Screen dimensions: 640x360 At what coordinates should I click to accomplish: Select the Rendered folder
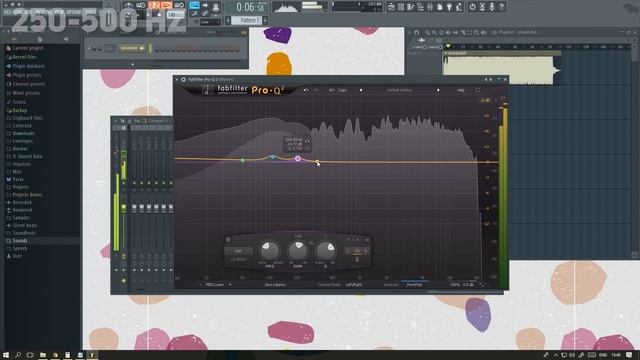click(19, 210)
